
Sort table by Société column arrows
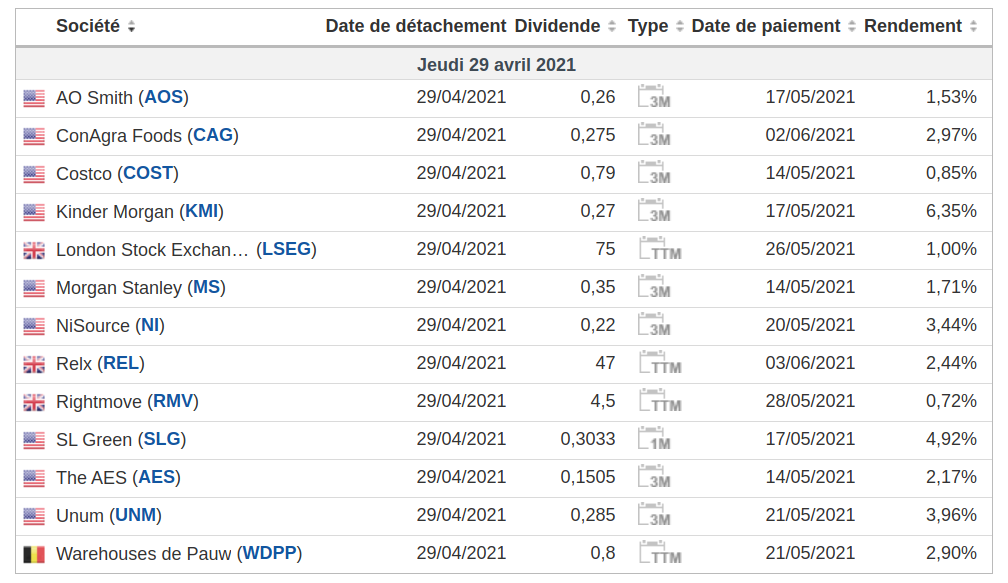click(x=131, y=26)
